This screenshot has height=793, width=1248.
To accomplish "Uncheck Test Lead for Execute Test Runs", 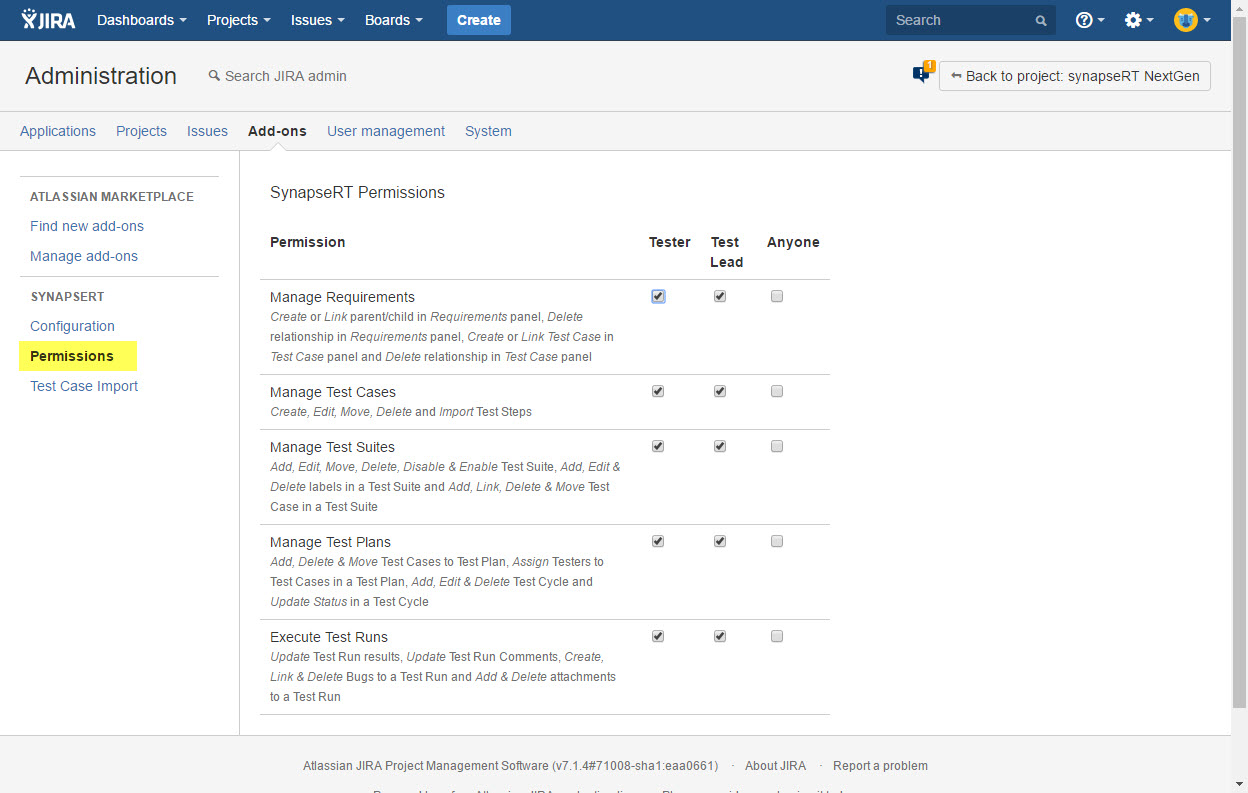I will pos(720,637).
